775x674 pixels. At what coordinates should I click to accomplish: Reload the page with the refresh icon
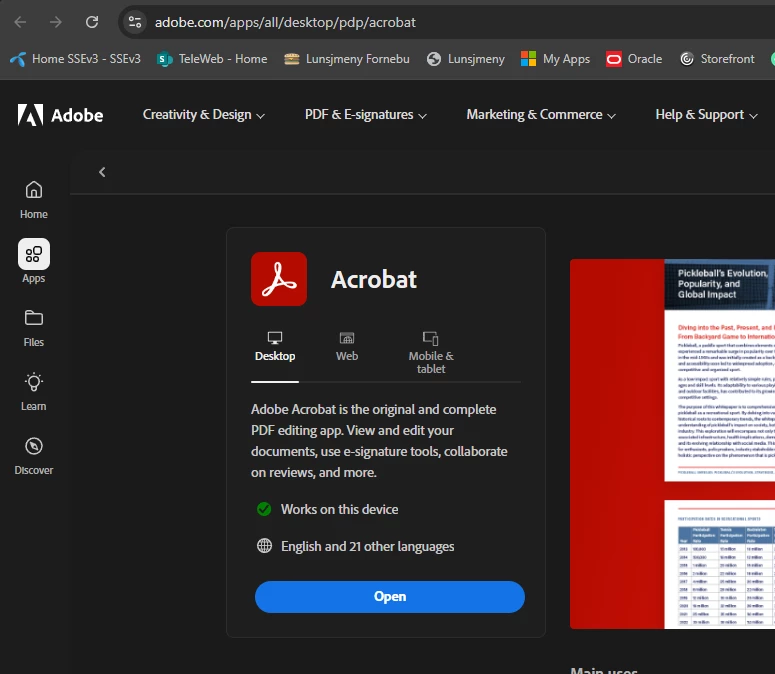coord(92,22)
